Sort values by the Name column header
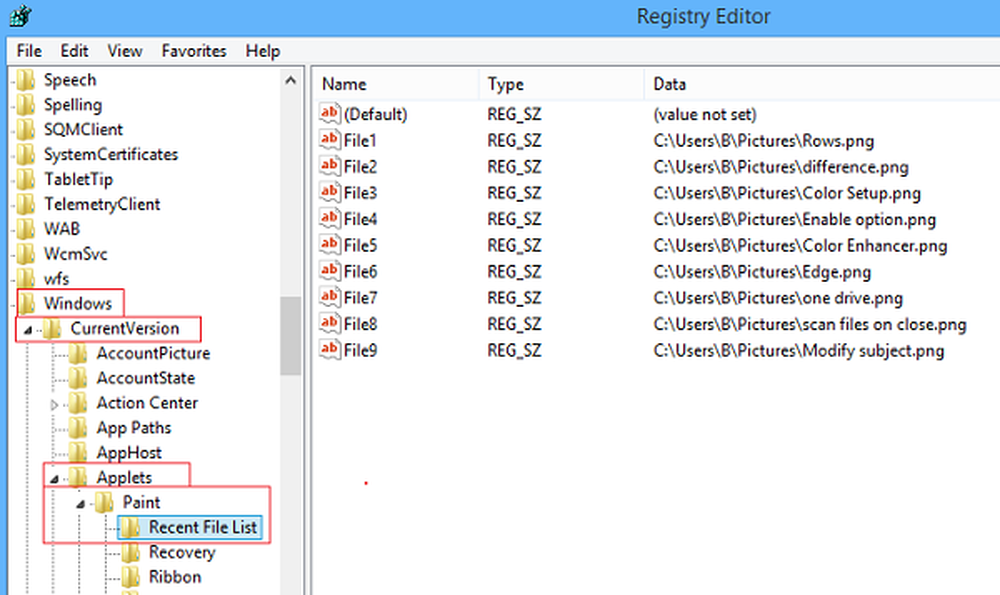 coord(395,84)
